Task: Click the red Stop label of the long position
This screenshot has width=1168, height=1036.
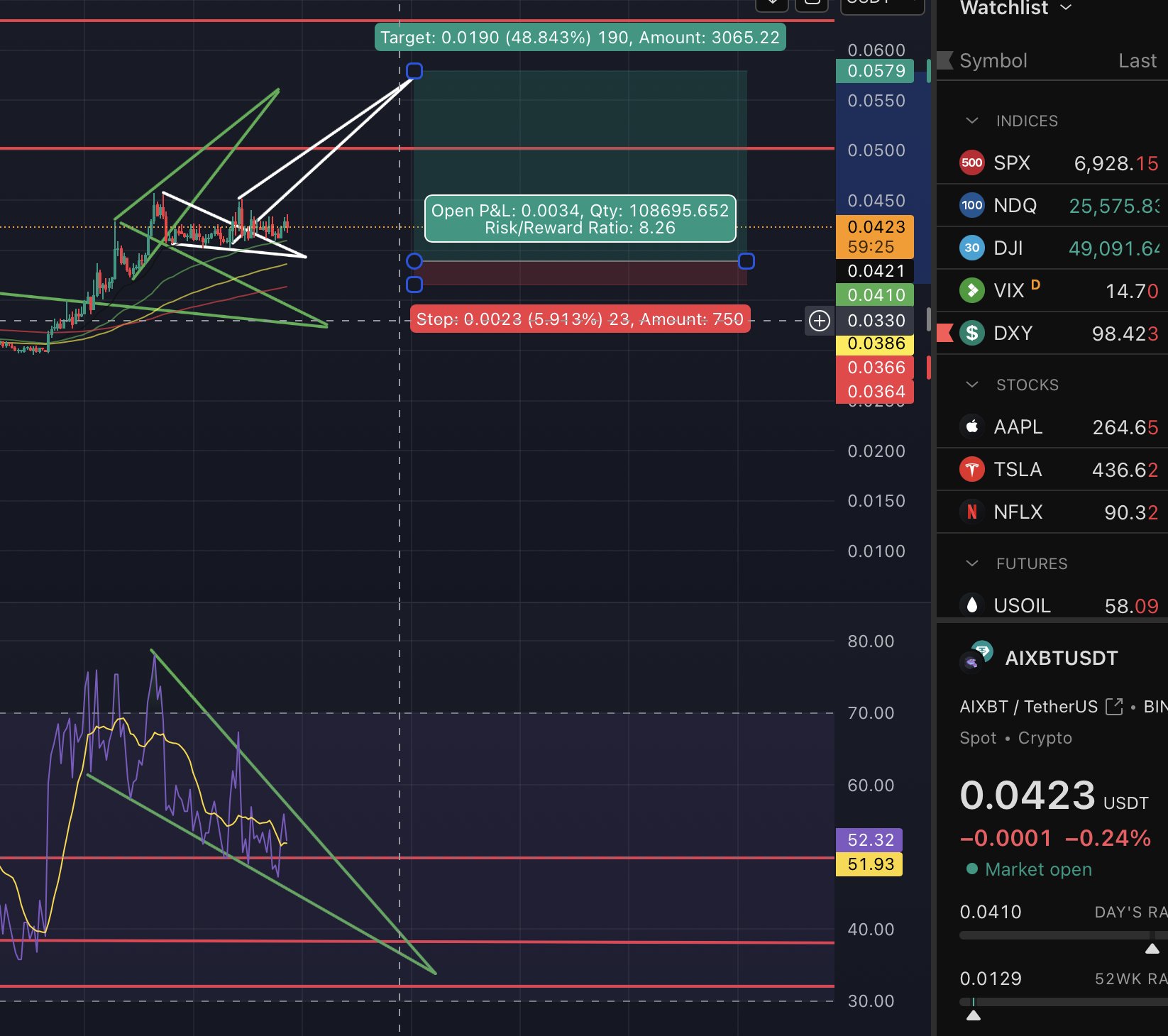Action: tap(580, 319)
